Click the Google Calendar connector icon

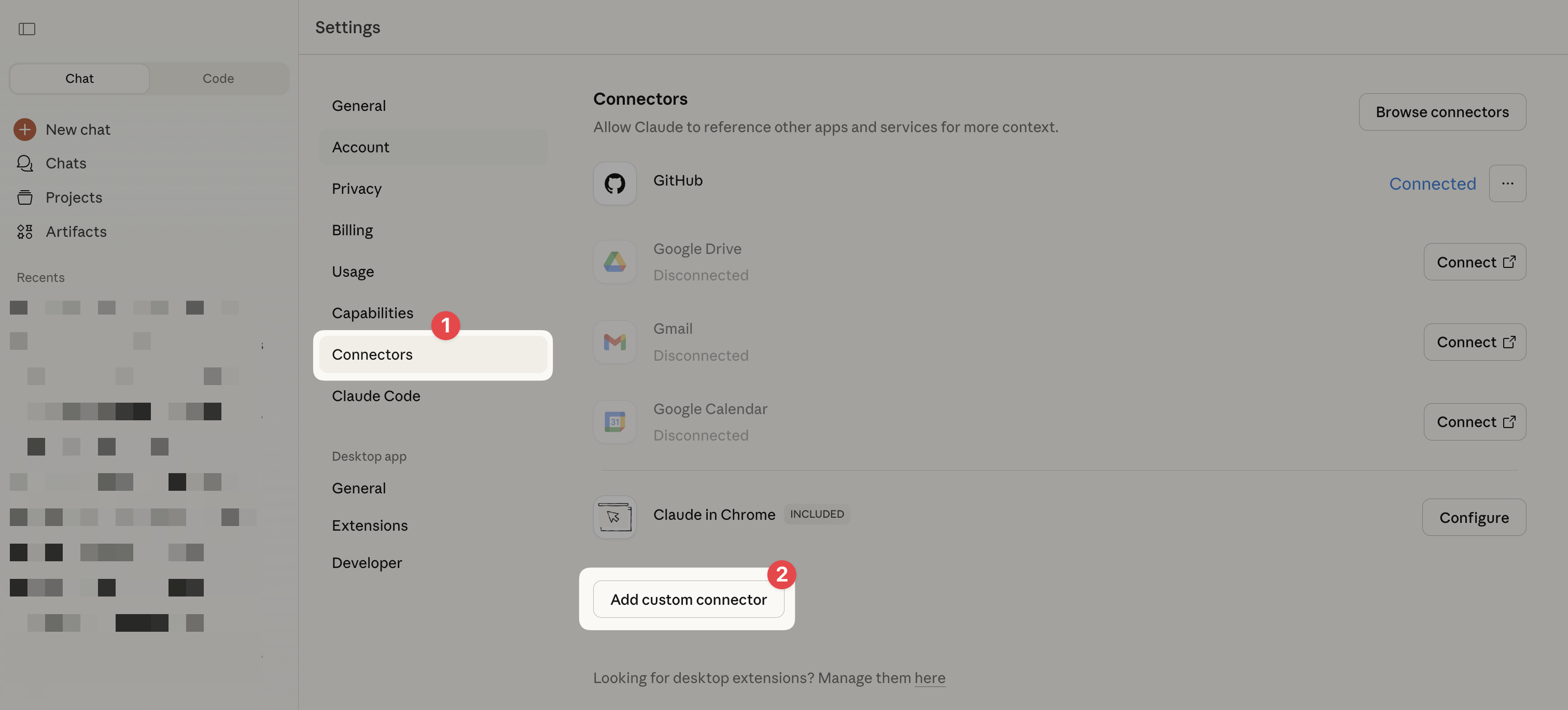click(614, 422)
